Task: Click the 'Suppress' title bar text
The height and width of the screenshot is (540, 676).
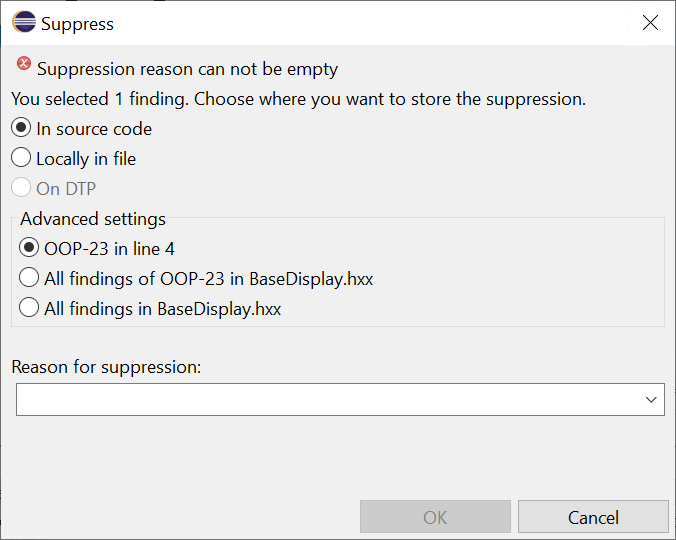Action: click(x=78, y=24)
